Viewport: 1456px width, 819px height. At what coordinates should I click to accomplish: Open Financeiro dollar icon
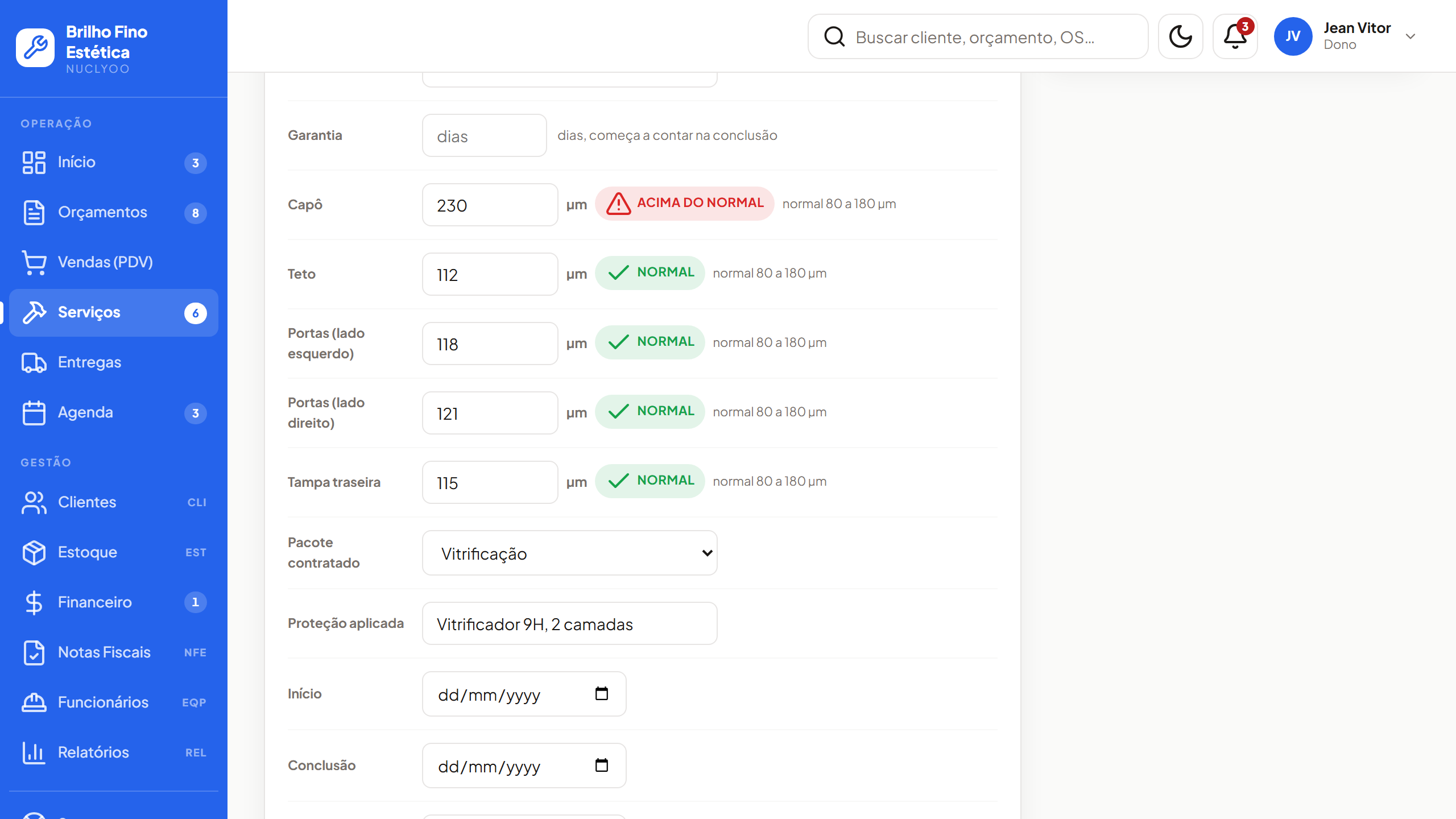34,603
